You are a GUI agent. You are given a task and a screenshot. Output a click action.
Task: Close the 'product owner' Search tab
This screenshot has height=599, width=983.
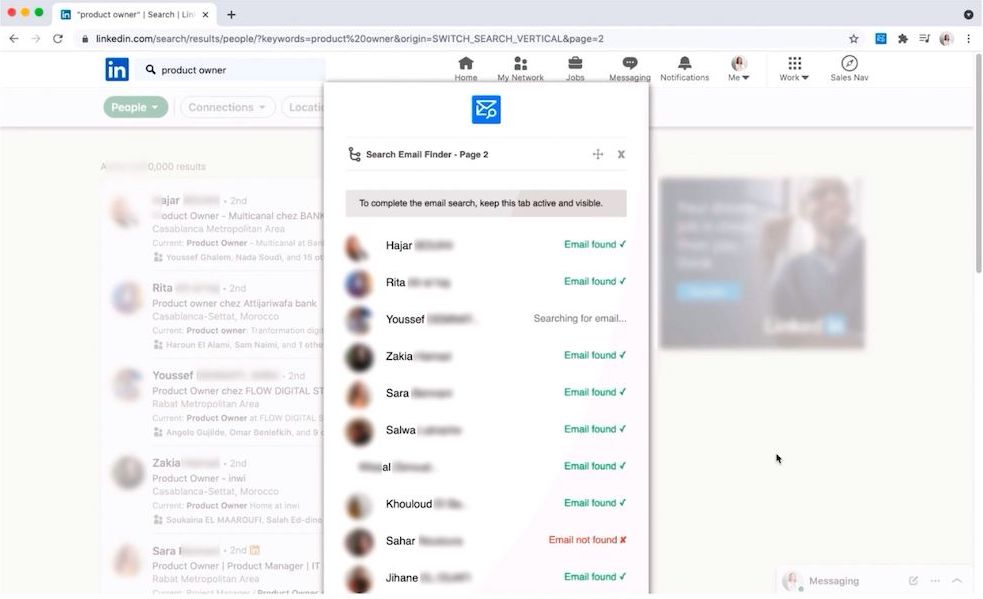coord(205,14)
